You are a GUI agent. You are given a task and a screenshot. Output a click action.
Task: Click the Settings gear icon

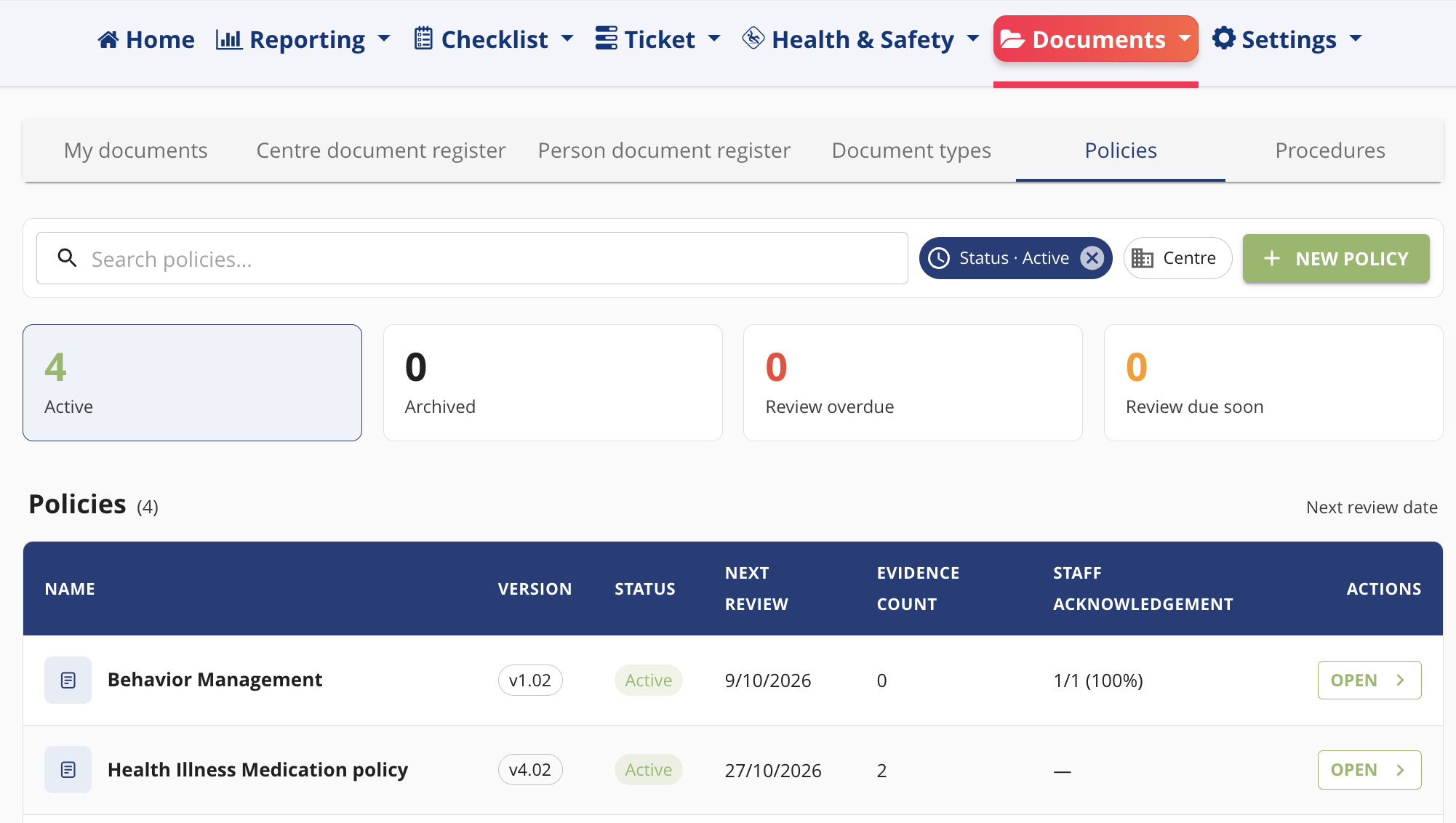[x=1224, y=38]
